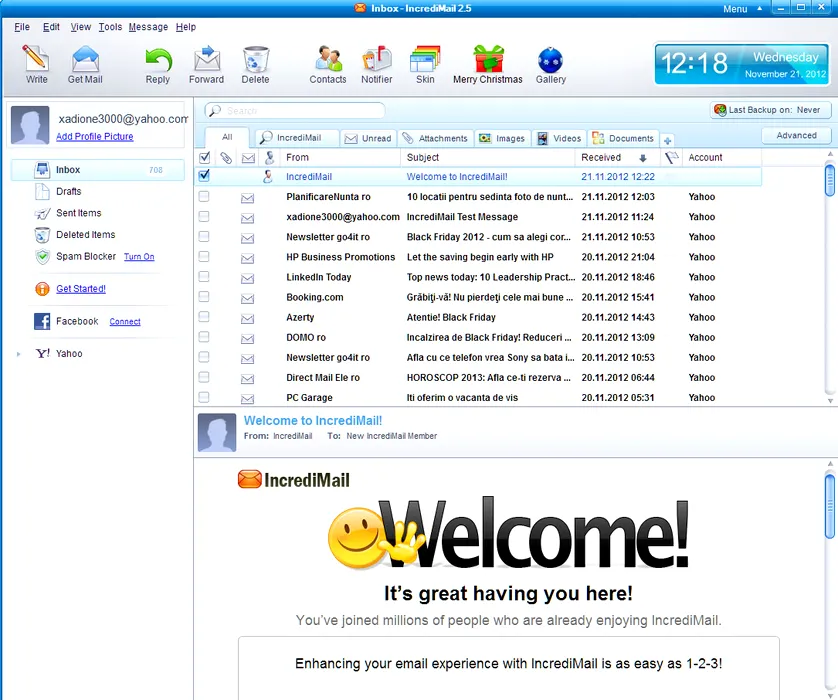Switch to the Unread tab
The height and width of the screenshot is (700, 838).
click(368, 138)
